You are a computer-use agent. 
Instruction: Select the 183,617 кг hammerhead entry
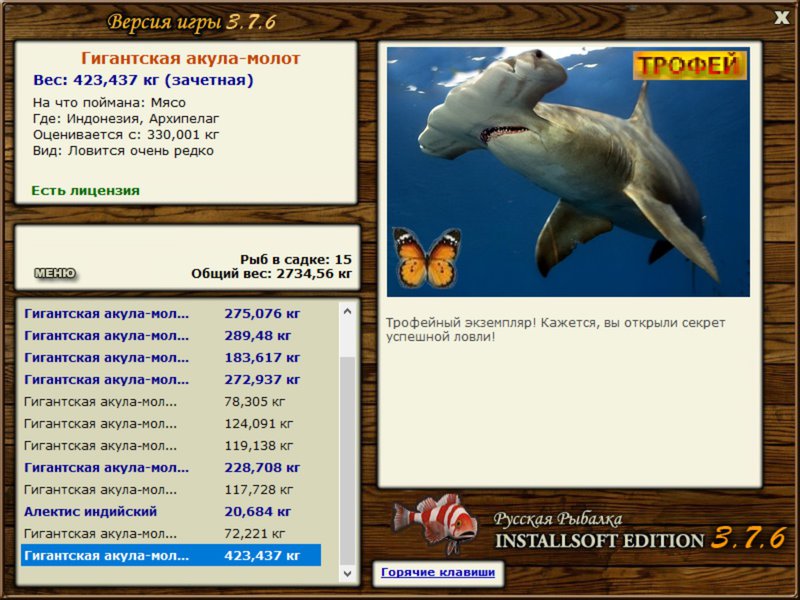171,358
